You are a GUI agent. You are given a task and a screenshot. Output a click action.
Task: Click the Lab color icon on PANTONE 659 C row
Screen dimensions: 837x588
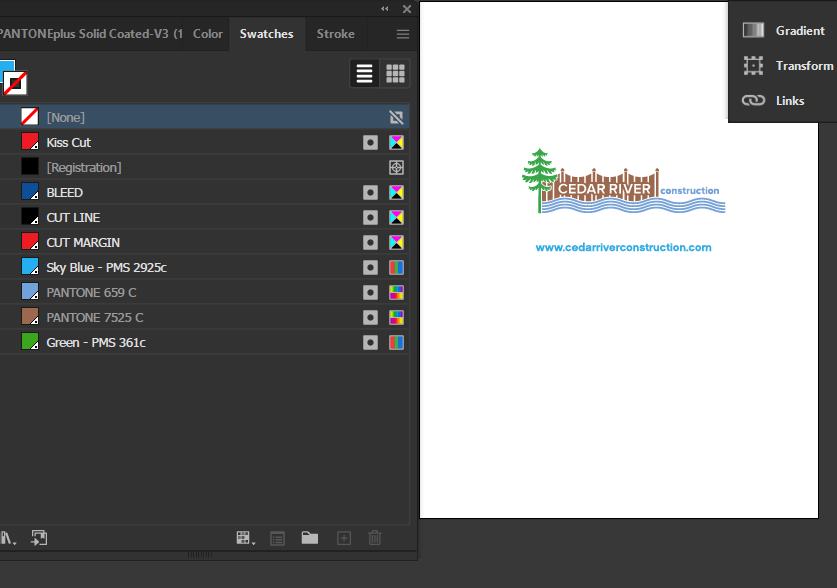click(x=396, y=292)
